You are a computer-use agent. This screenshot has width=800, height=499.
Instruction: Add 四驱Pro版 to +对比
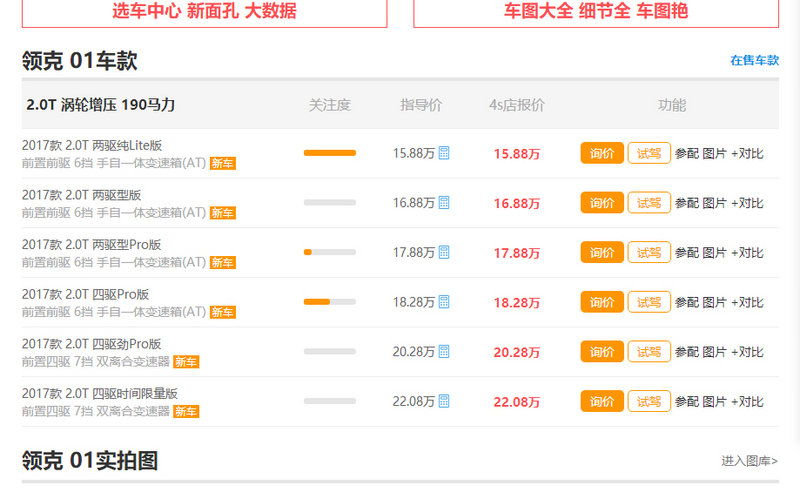click(747, 303)
